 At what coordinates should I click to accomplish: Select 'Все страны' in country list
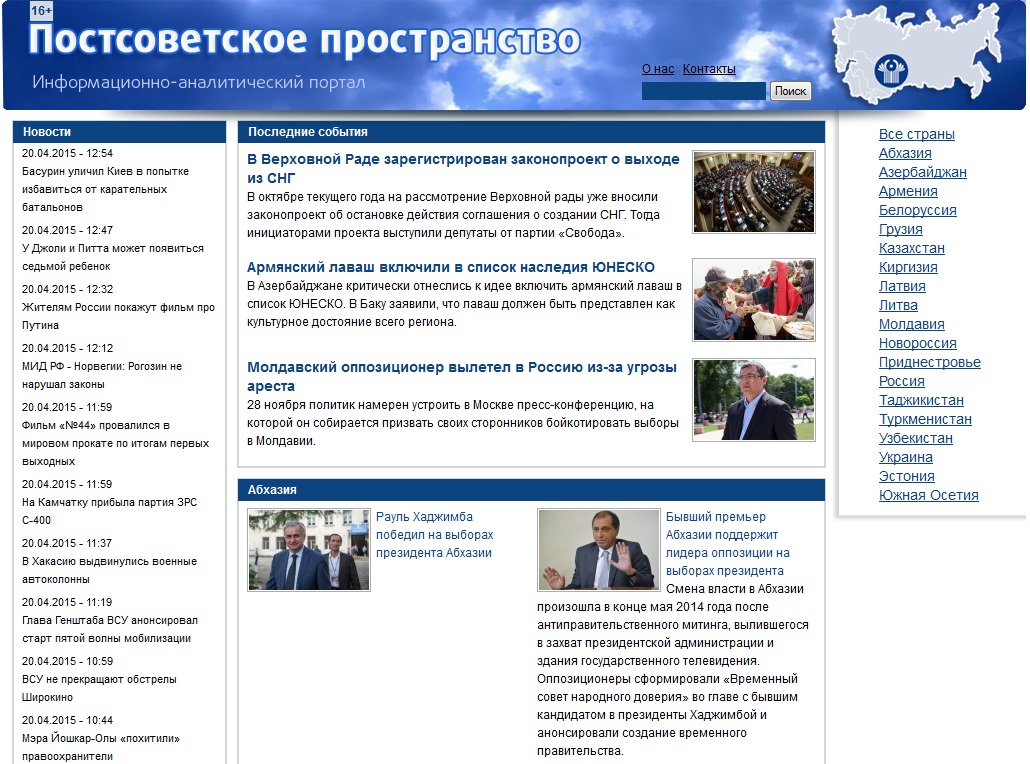916,134
